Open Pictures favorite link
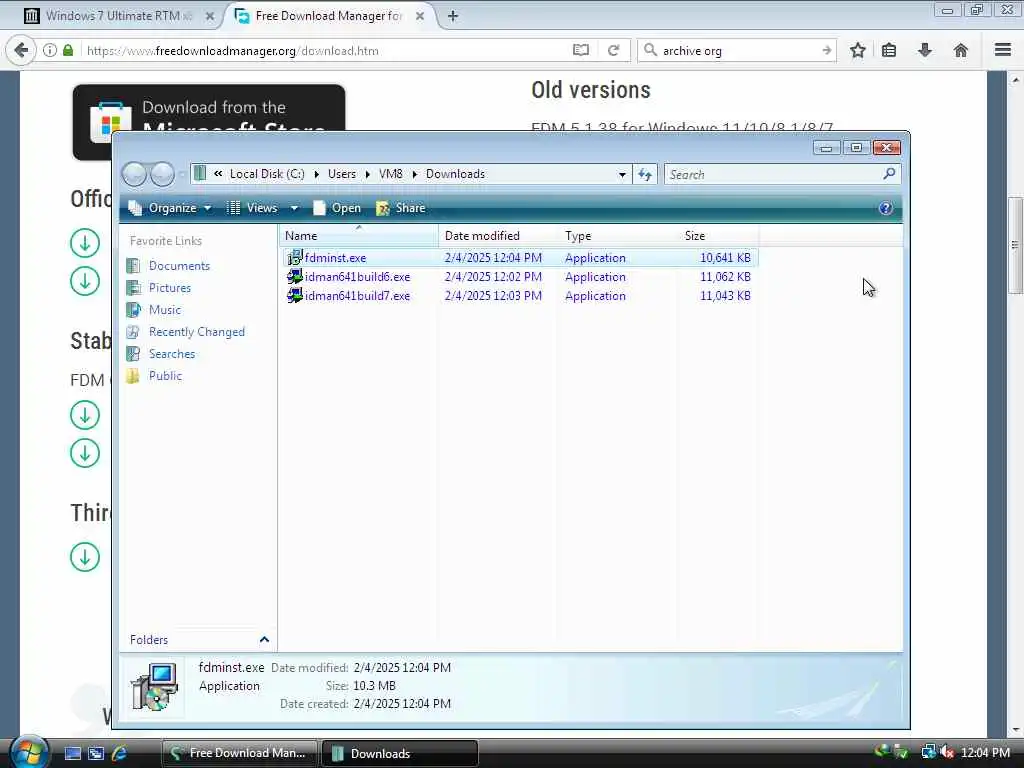1024x768 pixels. click(159, 288)
